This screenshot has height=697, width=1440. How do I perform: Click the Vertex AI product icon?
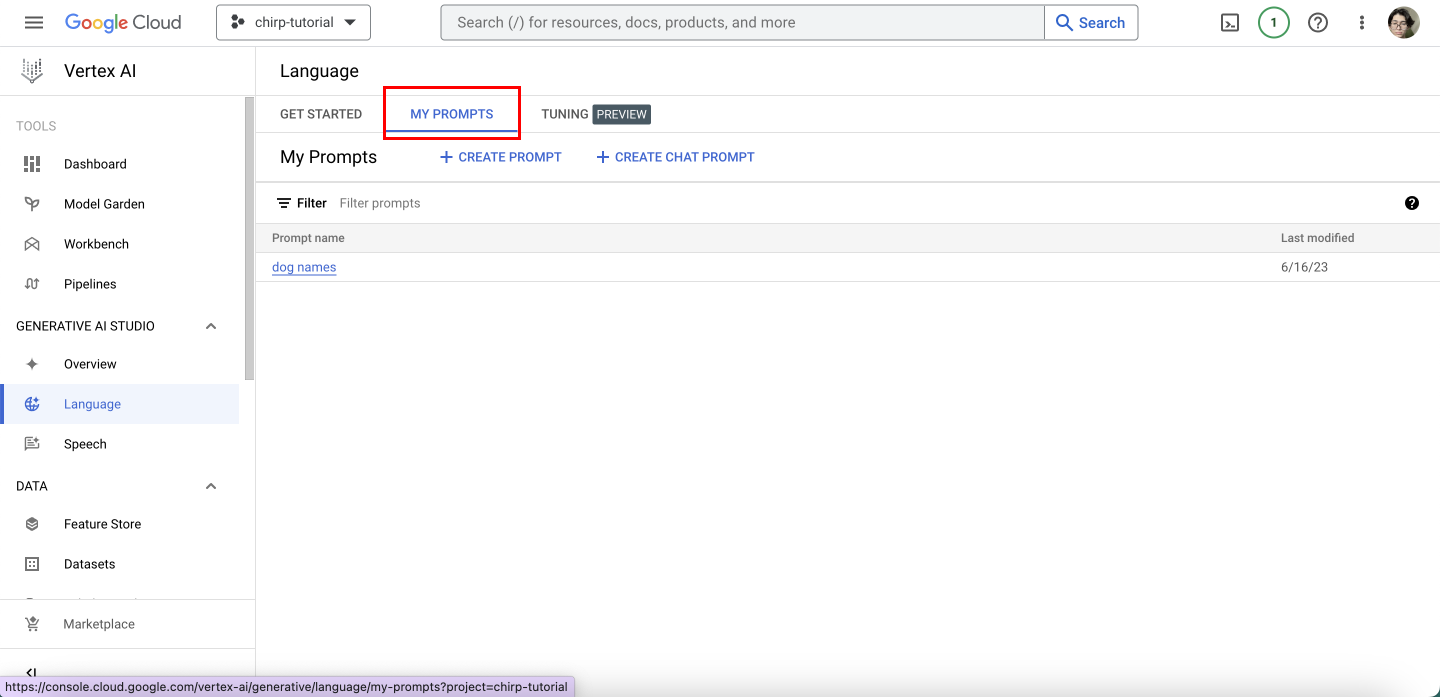coord(32,71)
